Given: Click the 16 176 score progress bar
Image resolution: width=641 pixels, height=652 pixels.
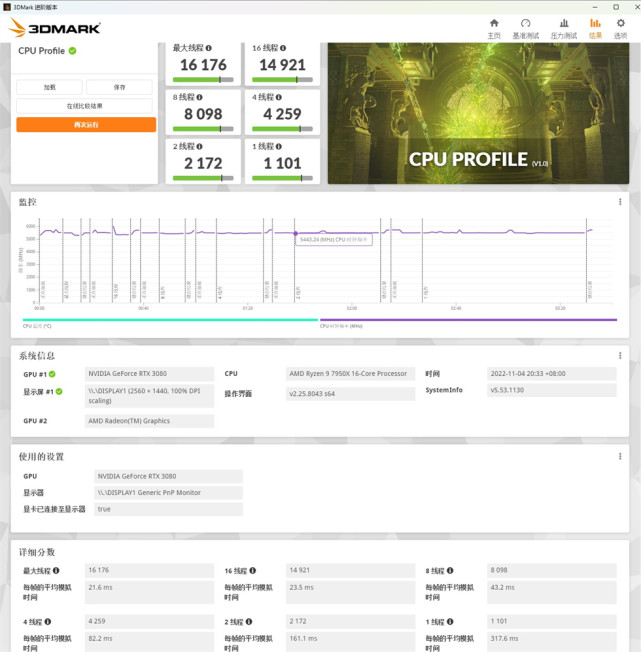Looking at the screenshot, I should click(203, 79).
